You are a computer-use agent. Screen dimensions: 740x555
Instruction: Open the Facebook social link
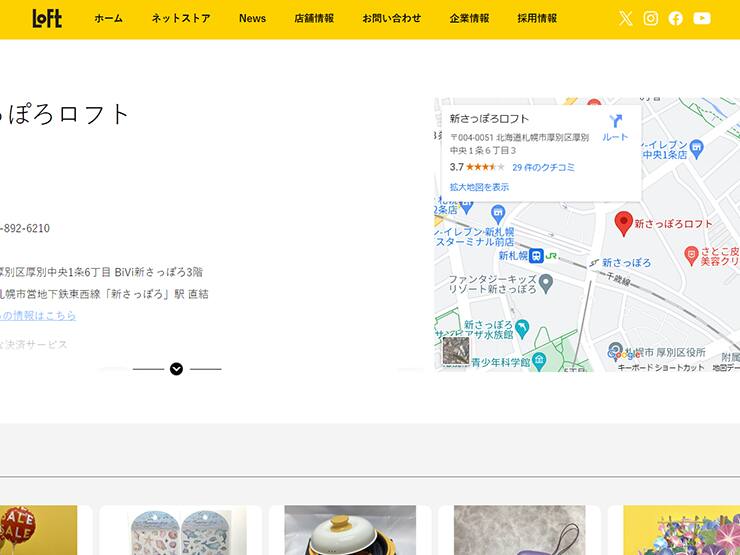pos(675,18)
